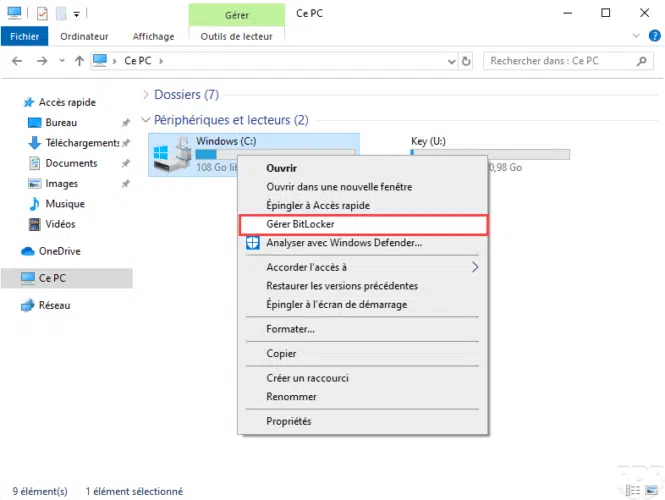Open Help with the blue question icon
This screenshot has height=500, width=665.
click(x=654, y=36)
